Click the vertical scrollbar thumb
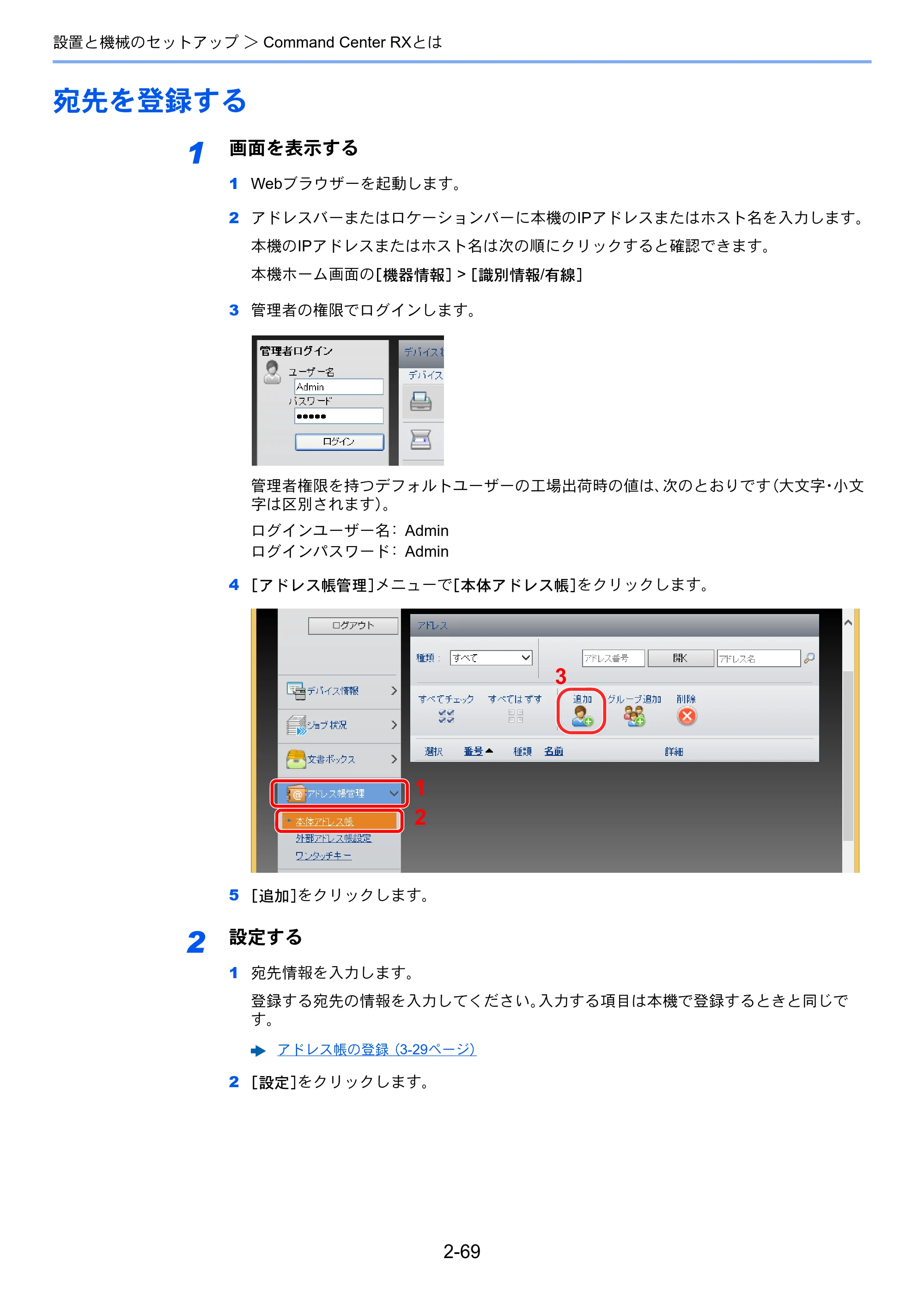Viewport: 924px width, 1308px height. (848, 755)
